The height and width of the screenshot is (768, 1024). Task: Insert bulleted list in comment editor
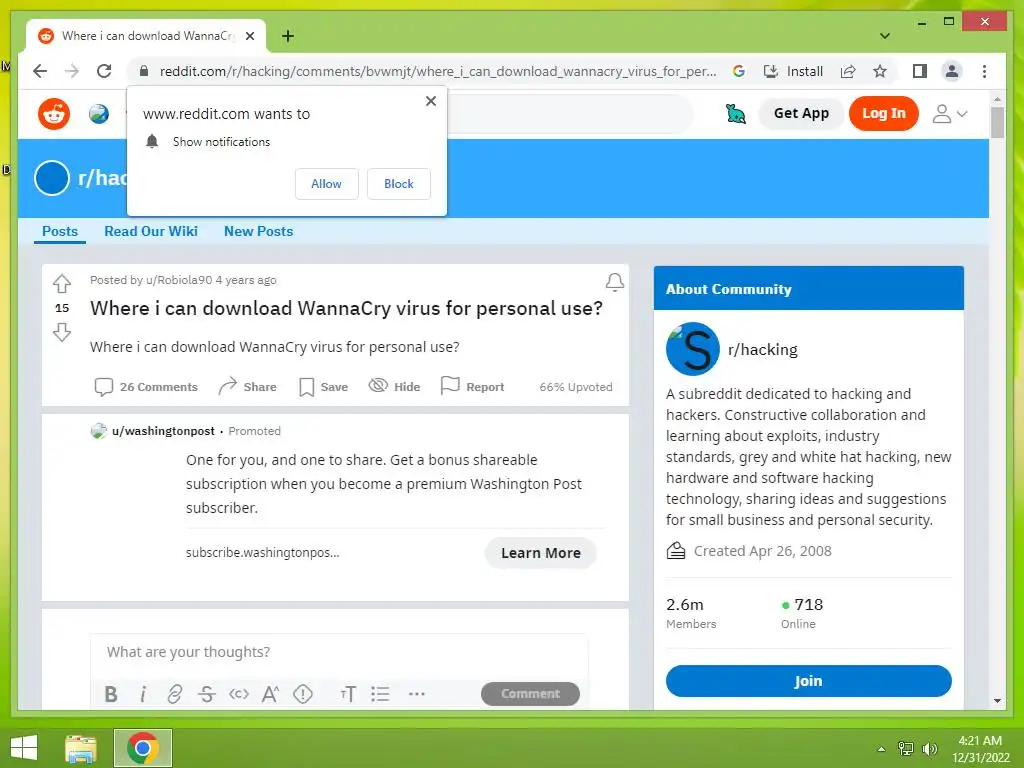pos(380,694)
